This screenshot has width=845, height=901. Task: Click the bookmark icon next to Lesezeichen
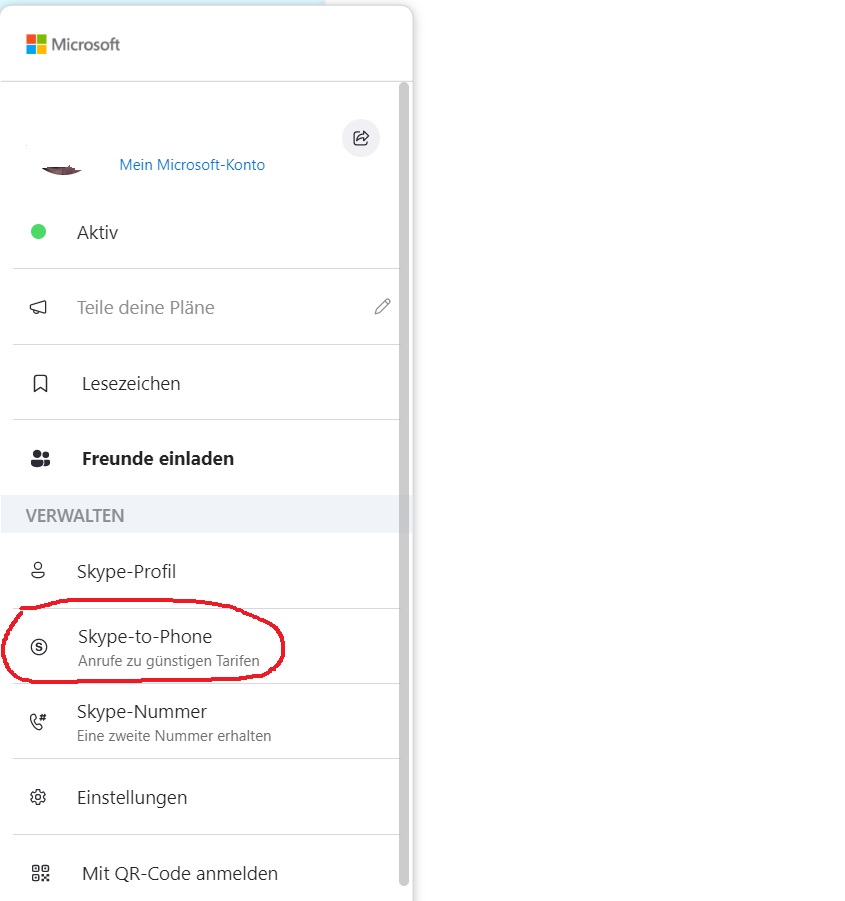[40, 384]
